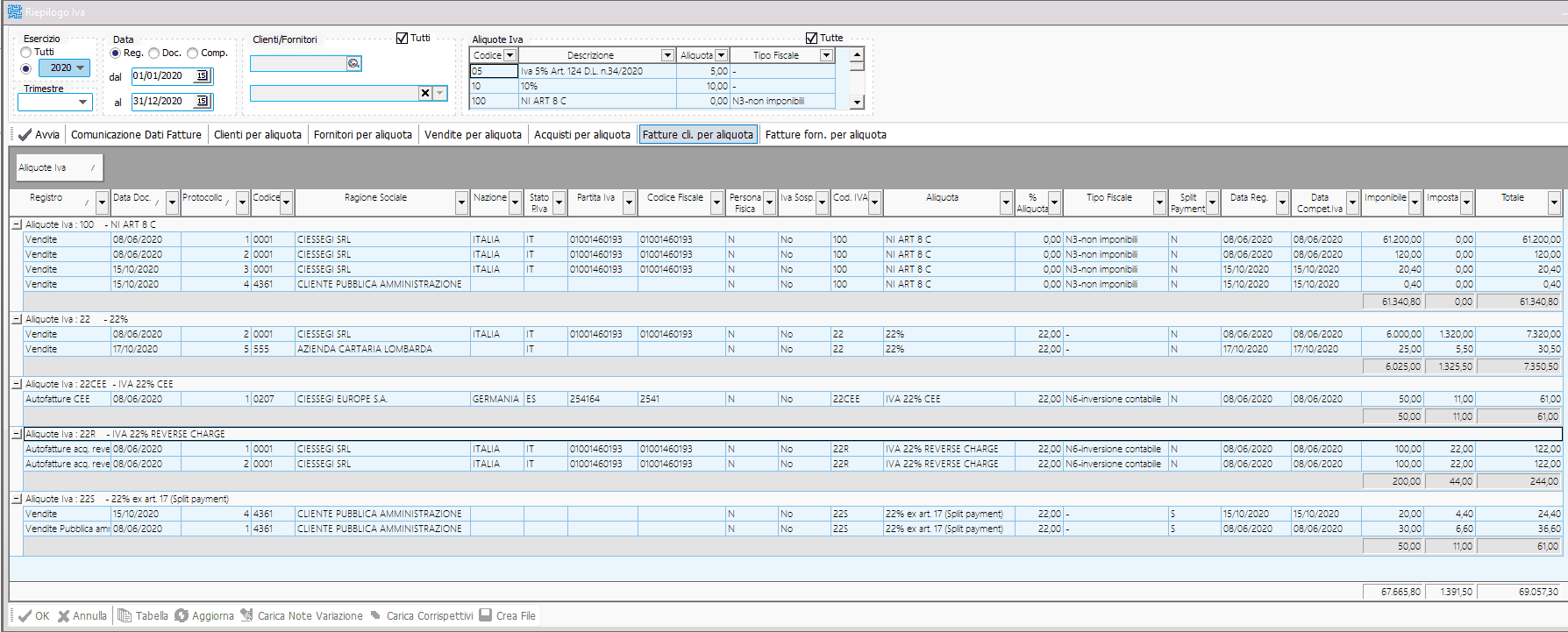Click the Aggiorna refresh icon
Viewport: 1568px width, 632px height.
[x=182, y=616]
